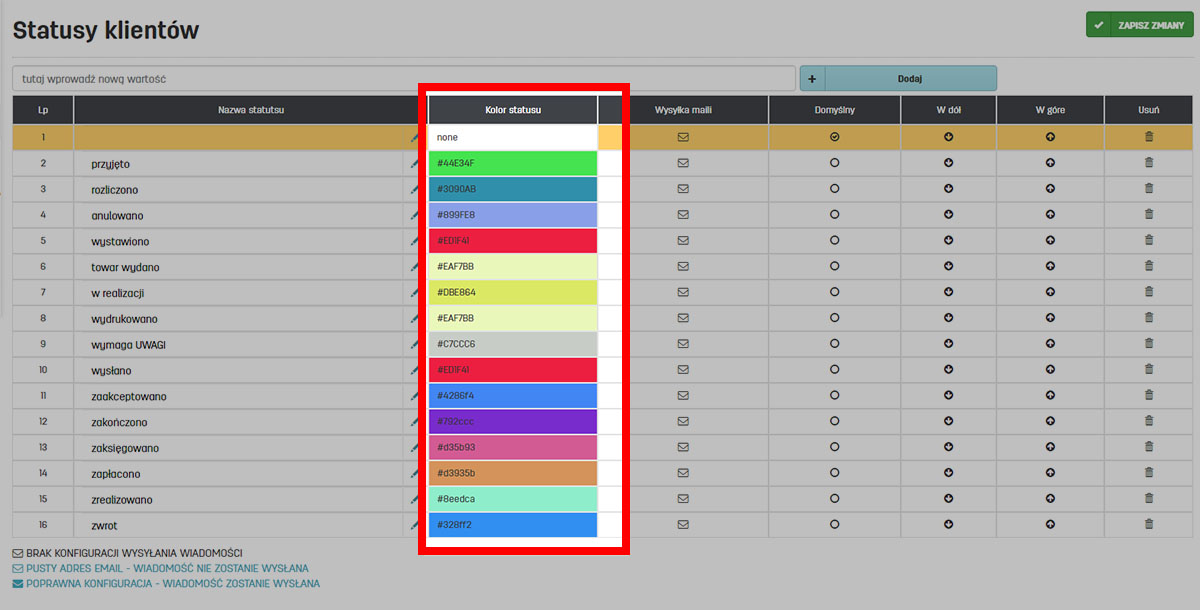Click the 'towar wydano' status name field
The image size is (1200, 610).
(240, 267)
